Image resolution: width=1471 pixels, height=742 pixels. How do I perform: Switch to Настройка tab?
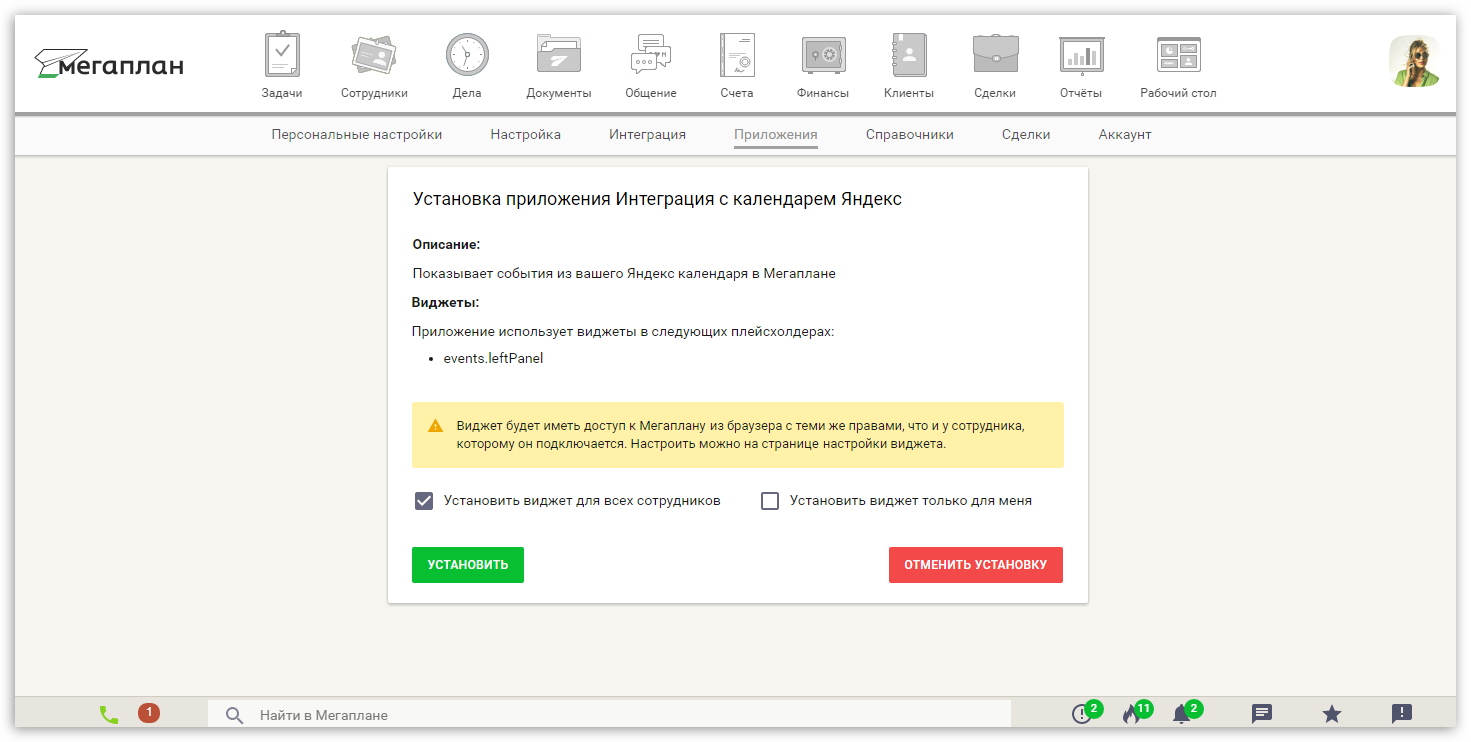coord(525,135)
